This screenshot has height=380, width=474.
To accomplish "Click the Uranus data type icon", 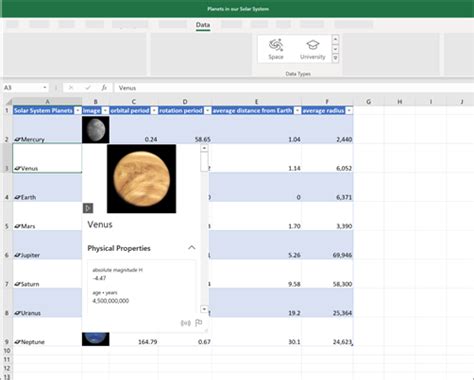I will [17, 313].
